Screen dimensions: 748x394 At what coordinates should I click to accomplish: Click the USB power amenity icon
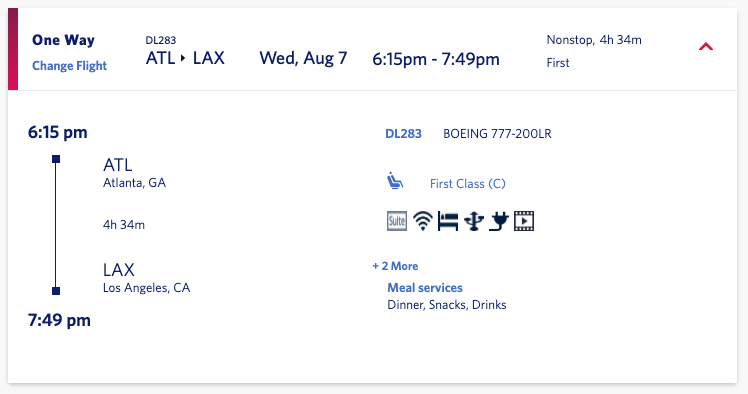coord(474,221)
